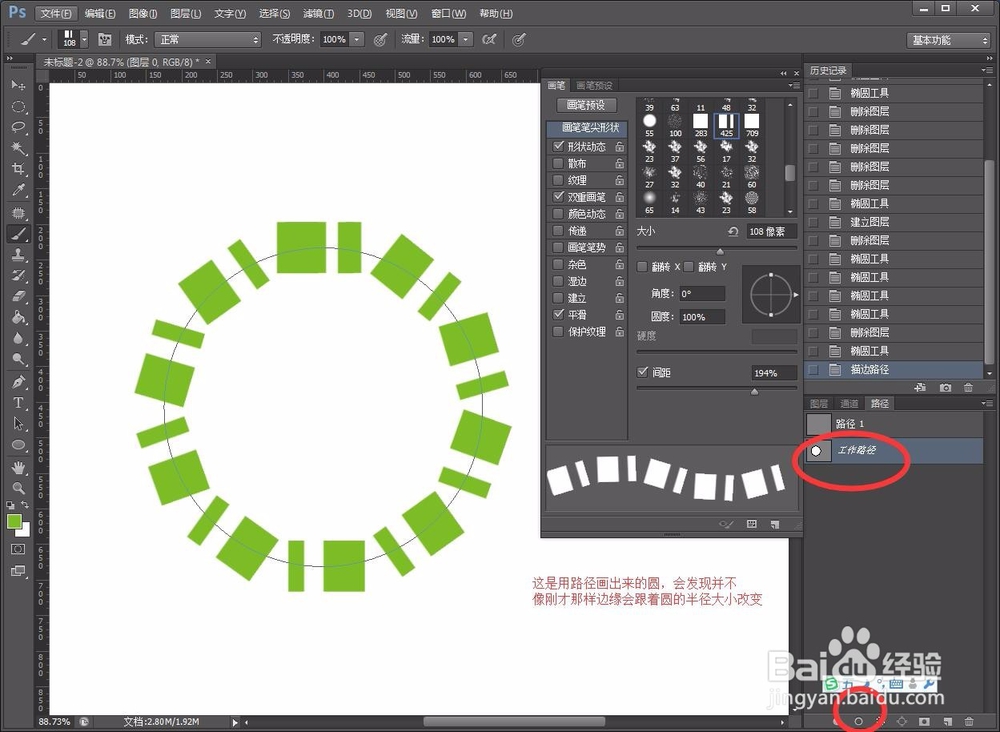The image size is (1000, 732).
Task: Toggle Spacing (间距) checkbox
Action: pyautogui.click(x=643, y=372)
